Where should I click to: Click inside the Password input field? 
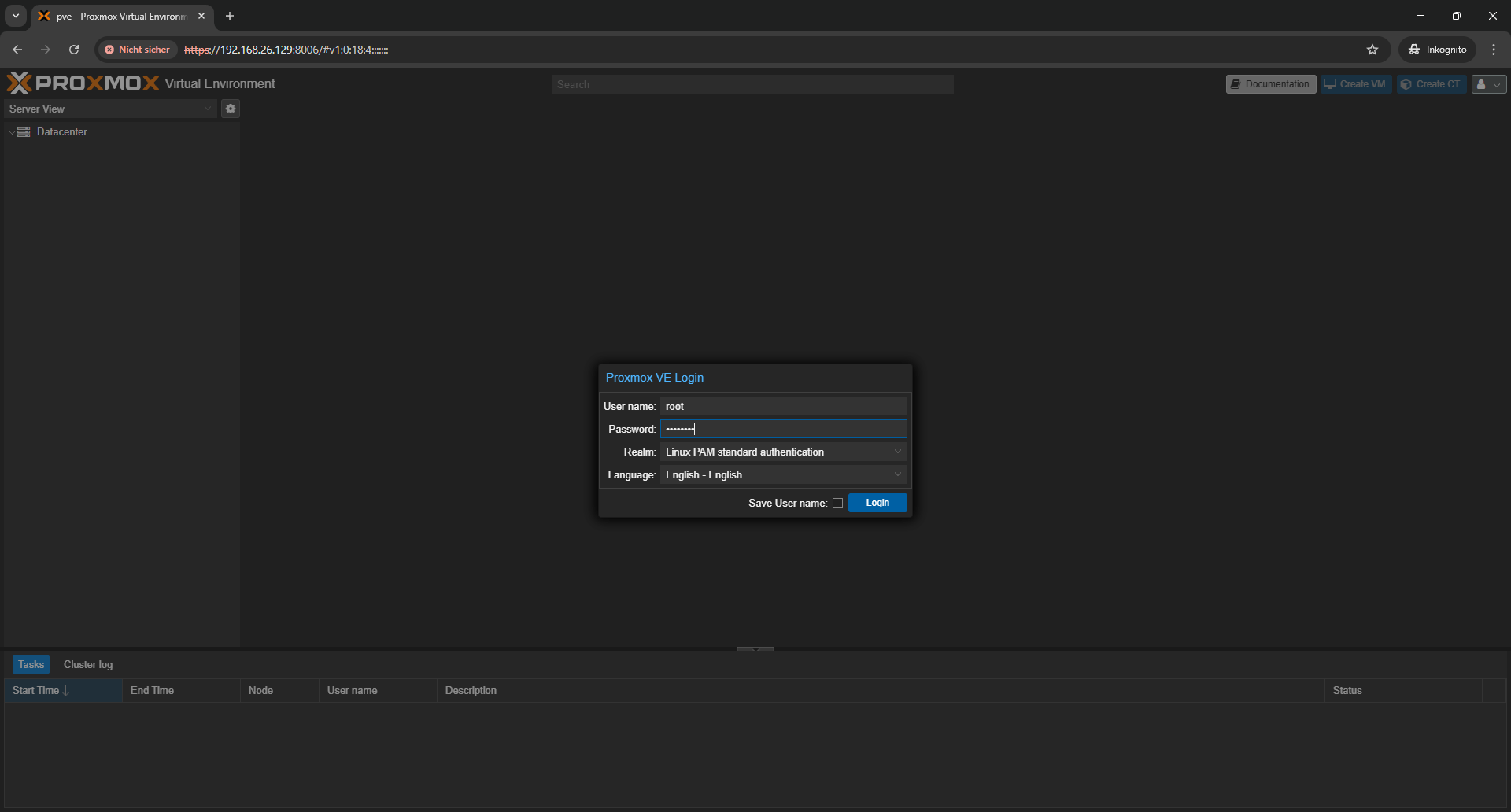783,429
